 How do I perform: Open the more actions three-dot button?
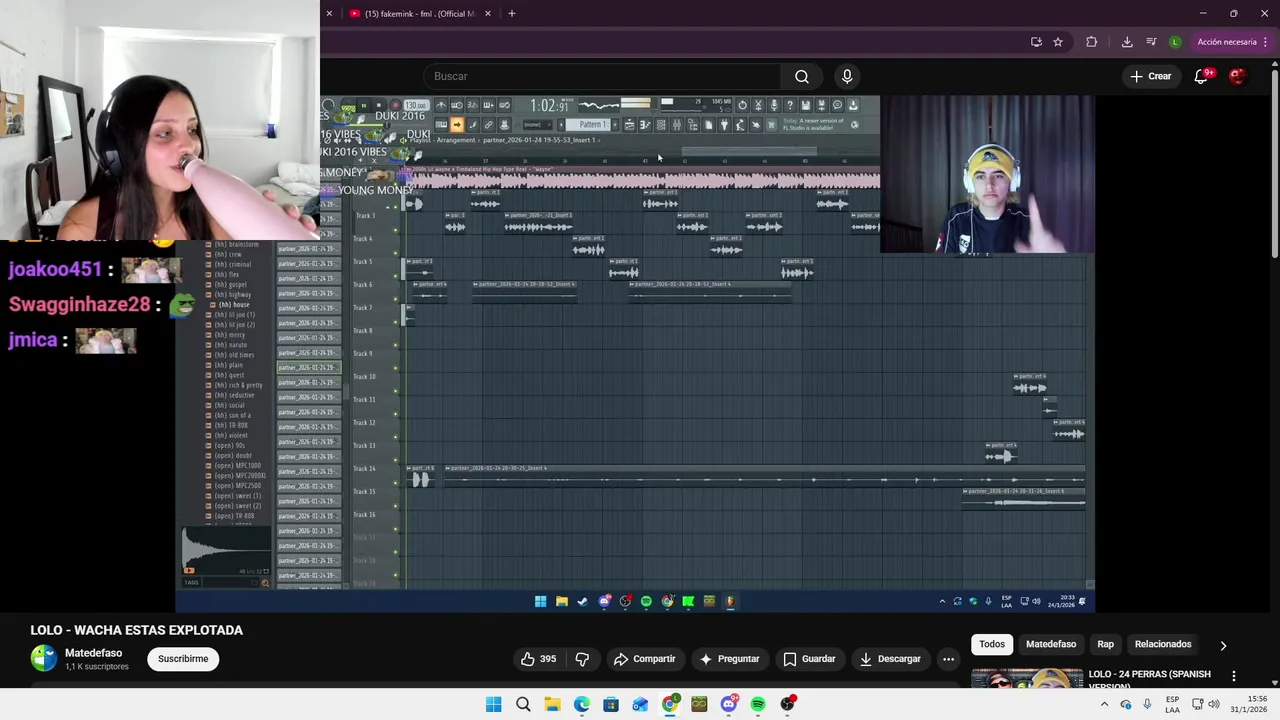[948, 659]
